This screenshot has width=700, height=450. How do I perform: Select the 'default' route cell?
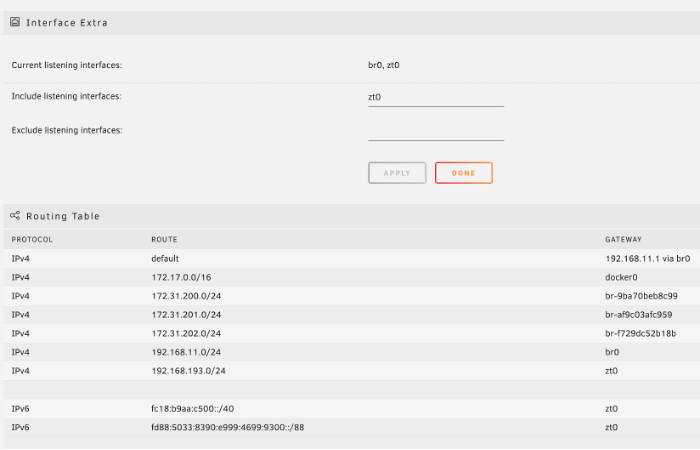165,259
